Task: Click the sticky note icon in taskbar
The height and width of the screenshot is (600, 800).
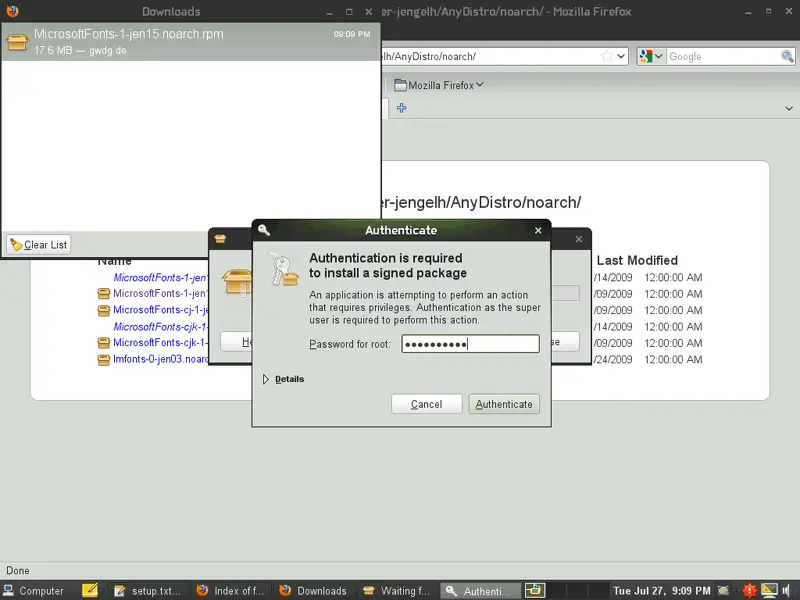Action: (90, 590)
